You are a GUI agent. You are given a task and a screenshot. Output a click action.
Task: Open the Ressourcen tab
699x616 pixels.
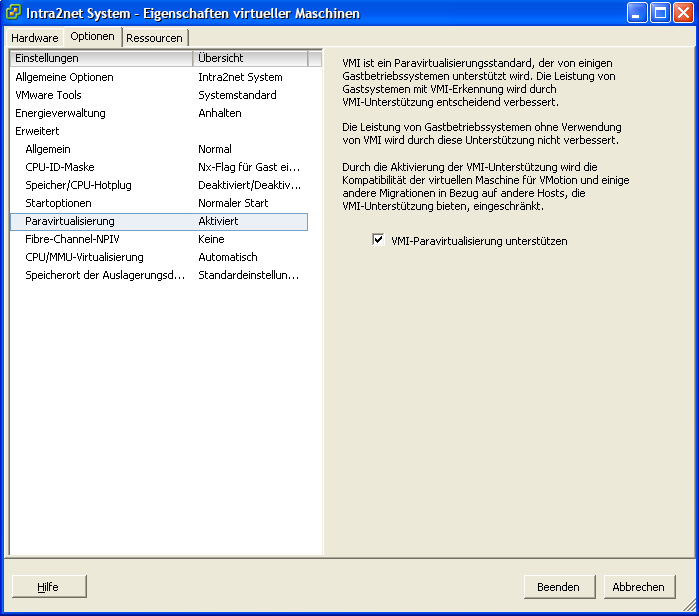coord(154,38)
